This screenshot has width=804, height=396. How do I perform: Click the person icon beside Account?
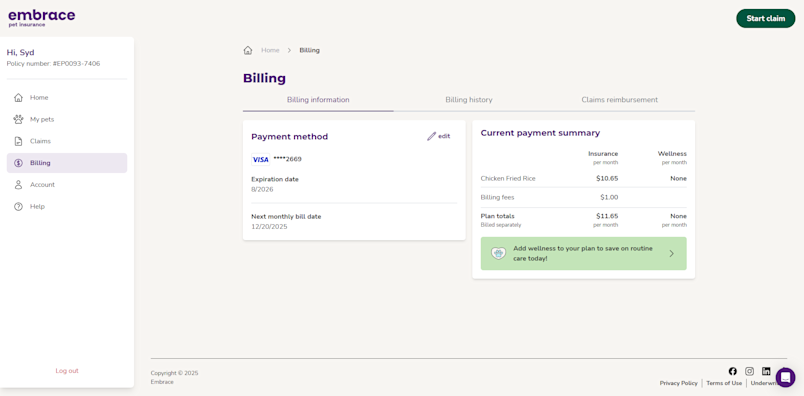click(18, 185)
